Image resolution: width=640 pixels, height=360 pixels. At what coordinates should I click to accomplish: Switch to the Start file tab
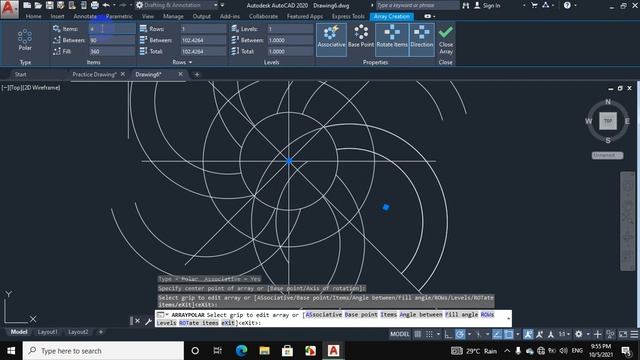(x=20, y=74)
